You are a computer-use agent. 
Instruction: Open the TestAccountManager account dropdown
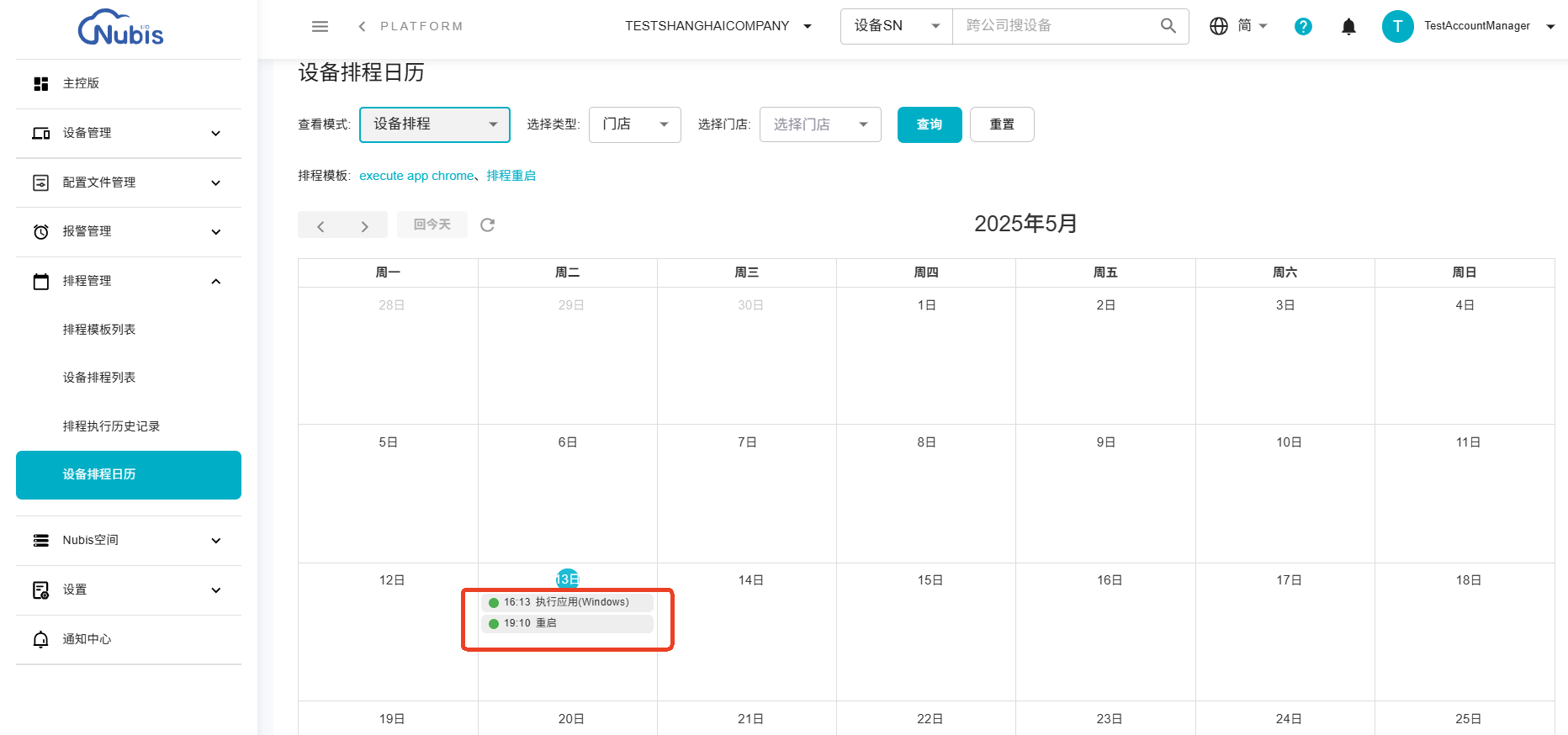1550,26
